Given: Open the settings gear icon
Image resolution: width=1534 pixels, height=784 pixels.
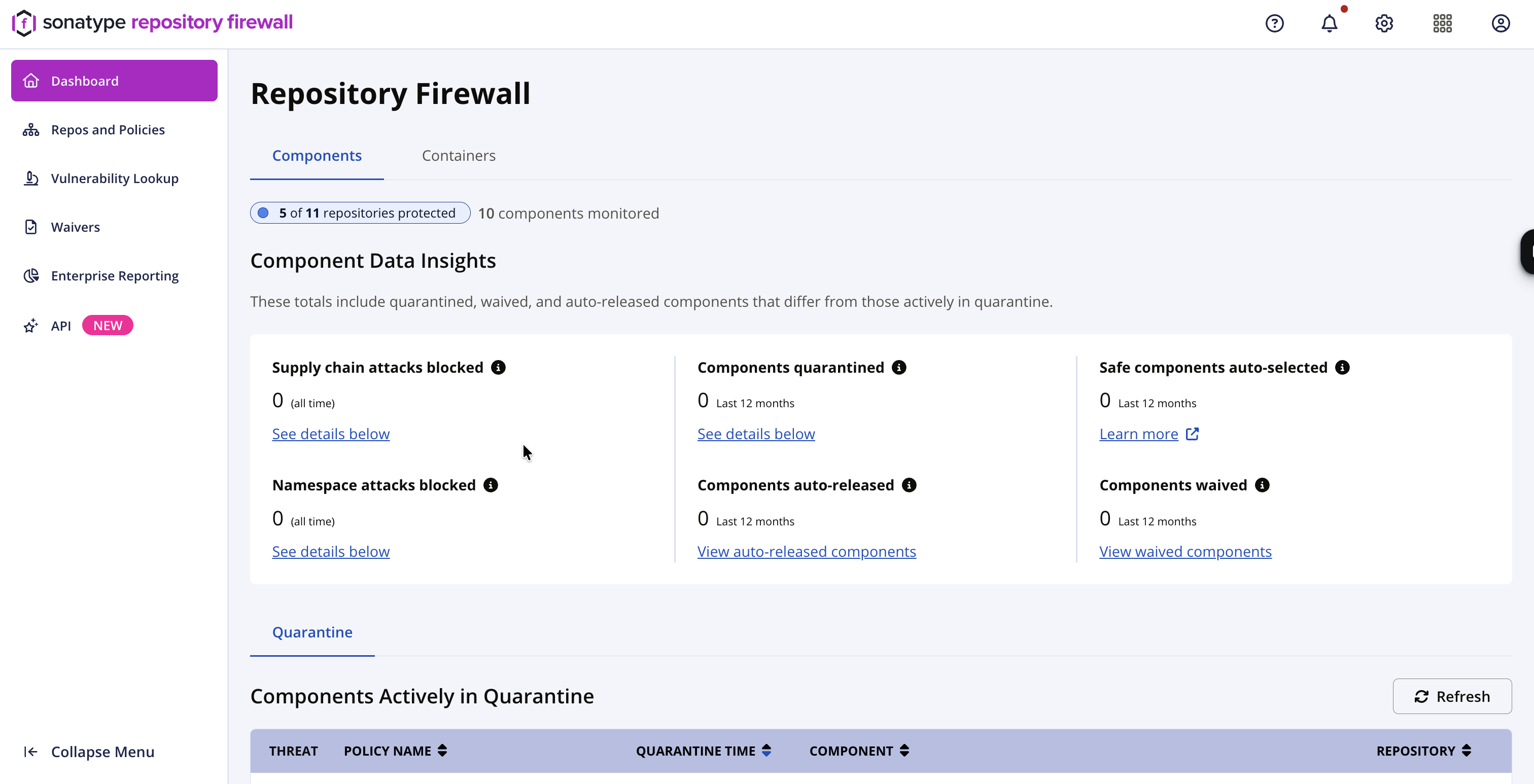Looking at the screenshot, I should pyautogui.click(x=1384, y=23).
